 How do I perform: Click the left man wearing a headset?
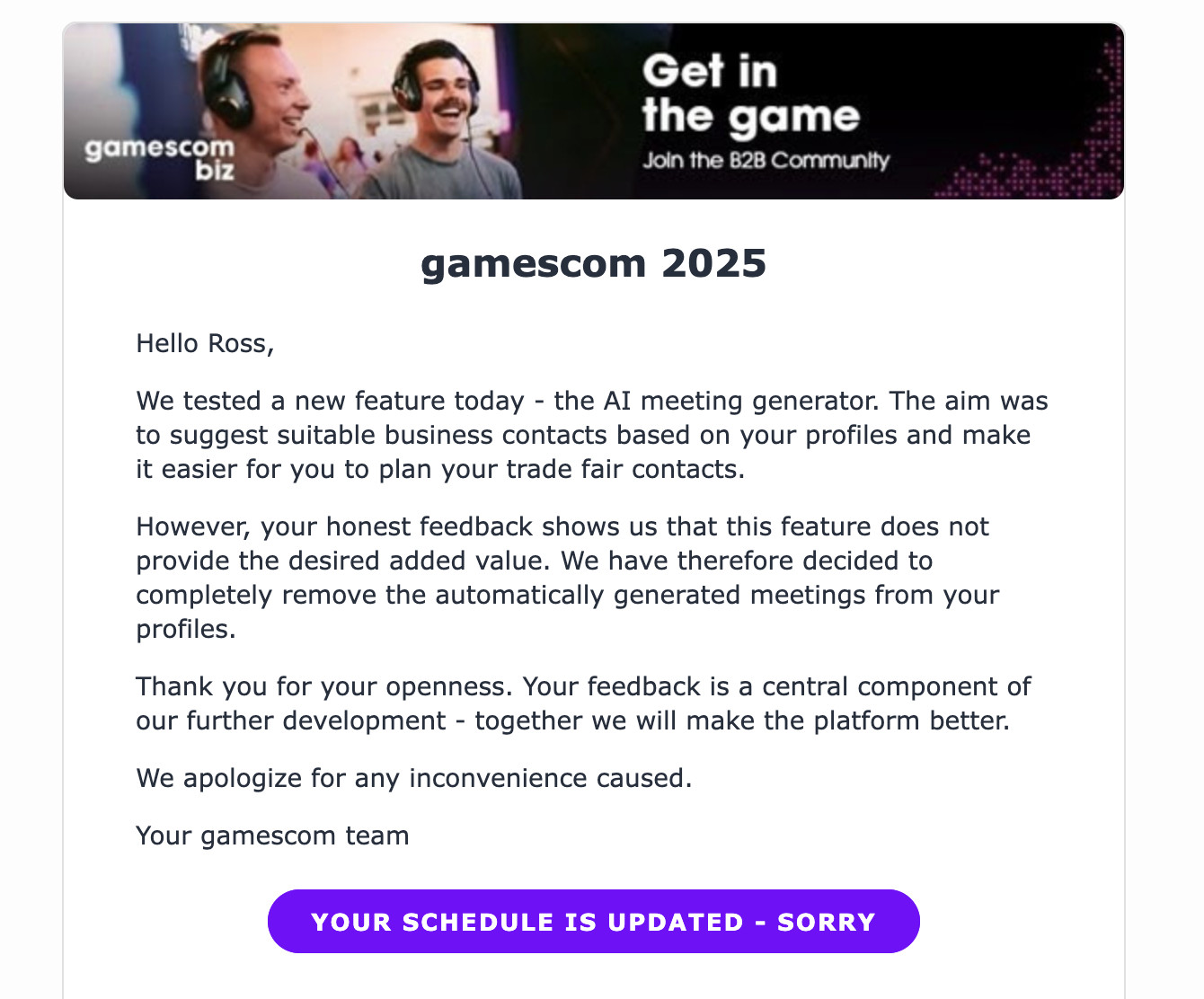pyautogui.click(x=252, y=99)
